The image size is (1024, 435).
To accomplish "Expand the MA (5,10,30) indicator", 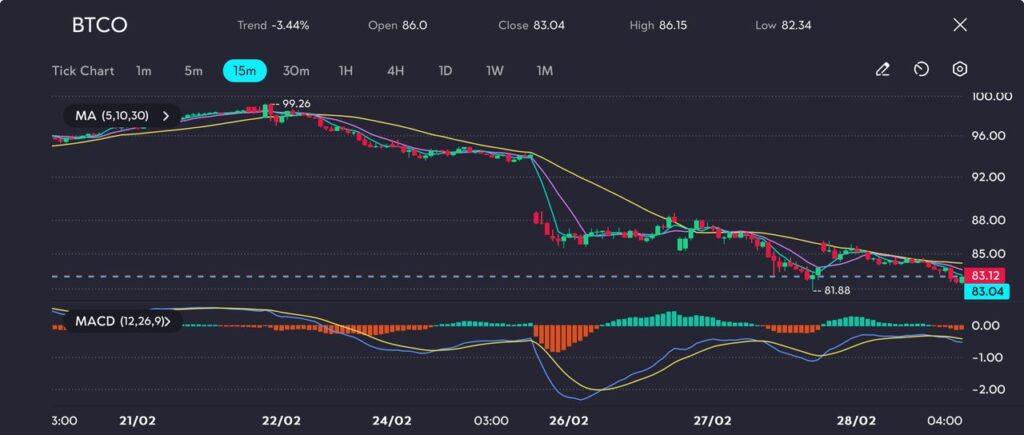I will coord(121,116).
